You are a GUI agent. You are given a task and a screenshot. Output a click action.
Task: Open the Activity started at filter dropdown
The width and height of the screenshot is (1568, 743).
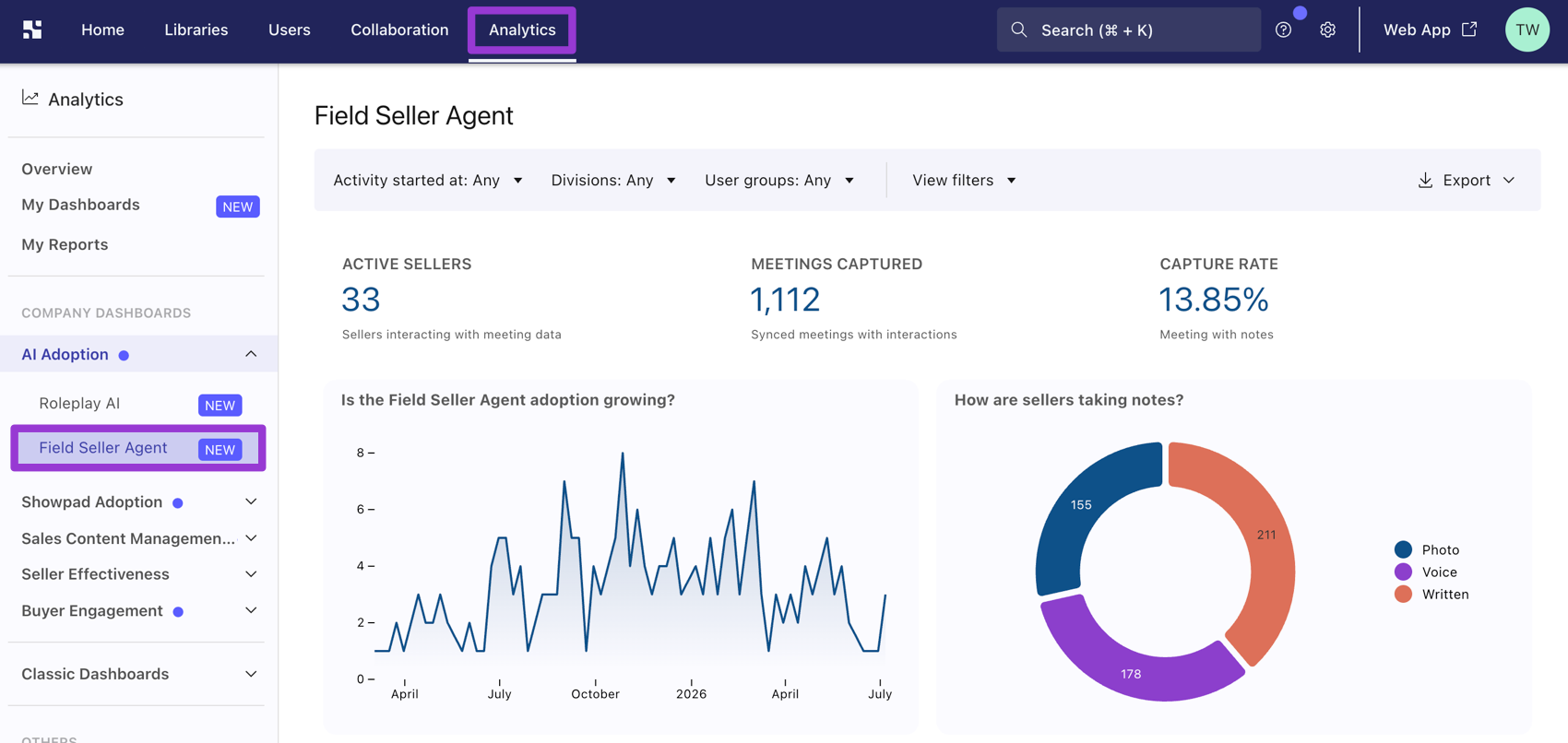tap(428, 180)
